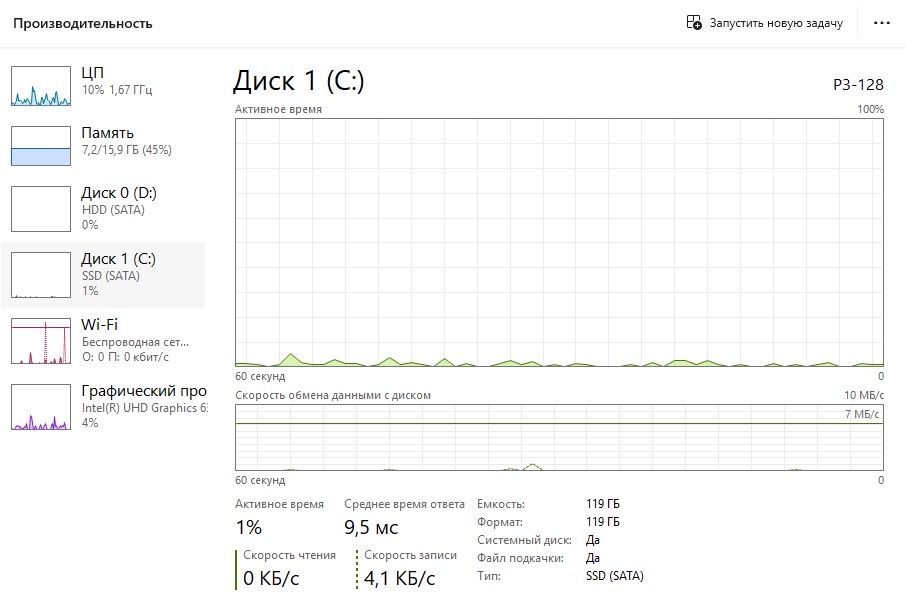Click the run new task icon
This screenshot has width=905, height=605.
click(694, 23)
